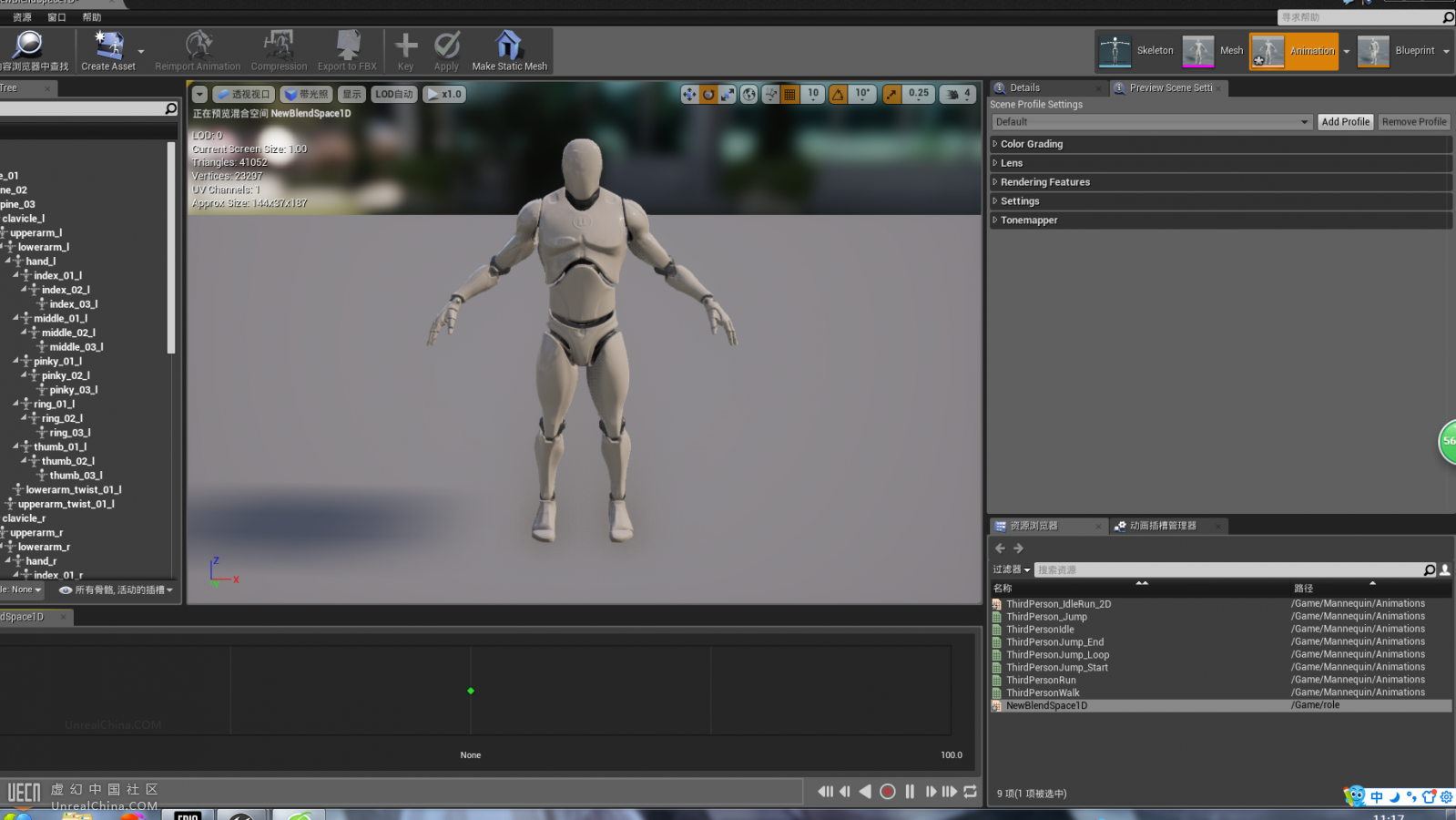The width and height of the screenshot is (1456, 820).
Task: Click the surface snapping icon in viewport
Action: [x=771, y=94]
